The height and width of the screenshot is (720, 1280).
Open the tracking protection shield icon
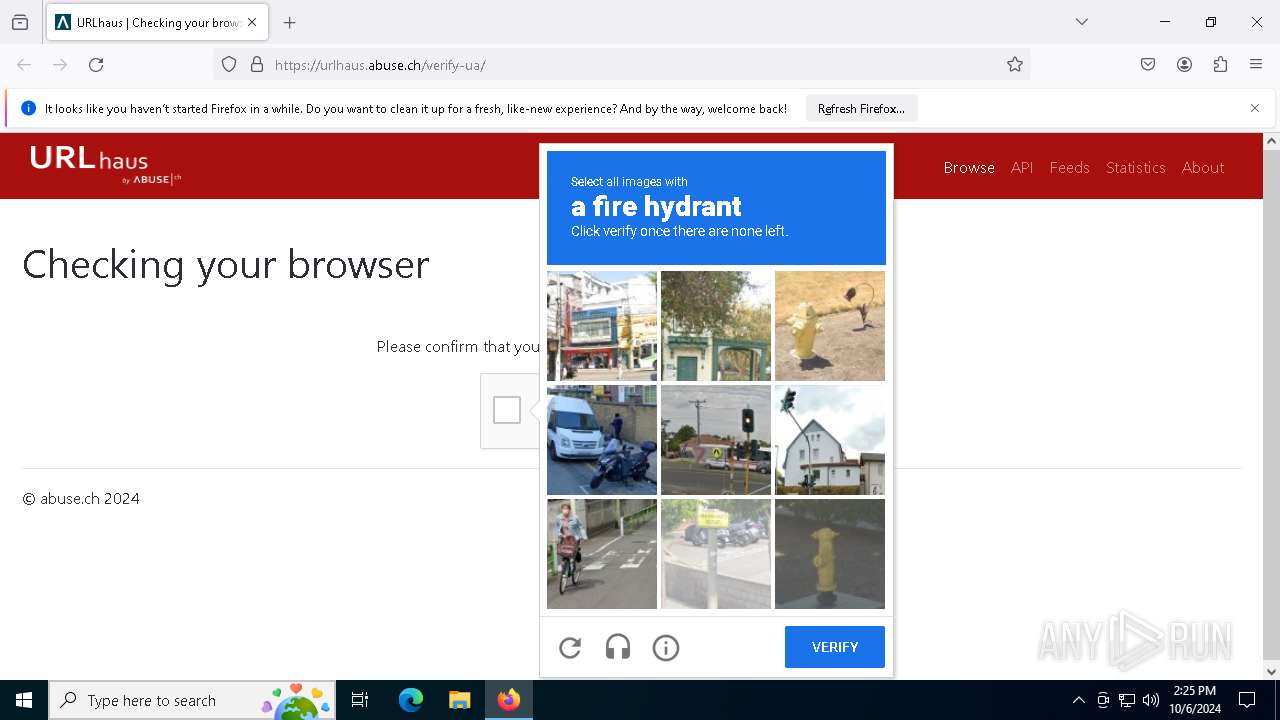(229, 65)
